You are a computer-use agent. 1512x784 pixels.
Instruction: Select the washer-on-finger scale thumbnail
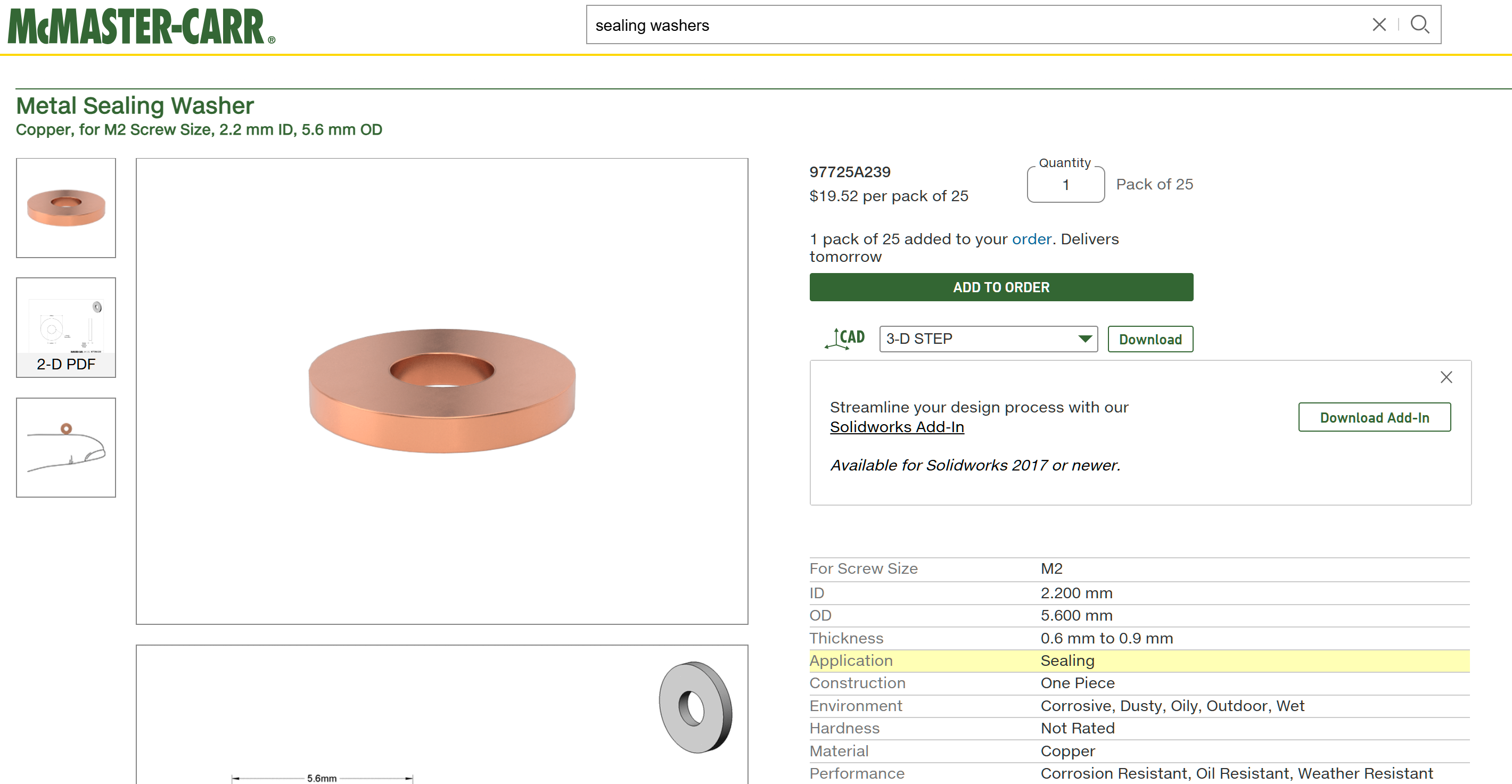(x=67, y=448)
